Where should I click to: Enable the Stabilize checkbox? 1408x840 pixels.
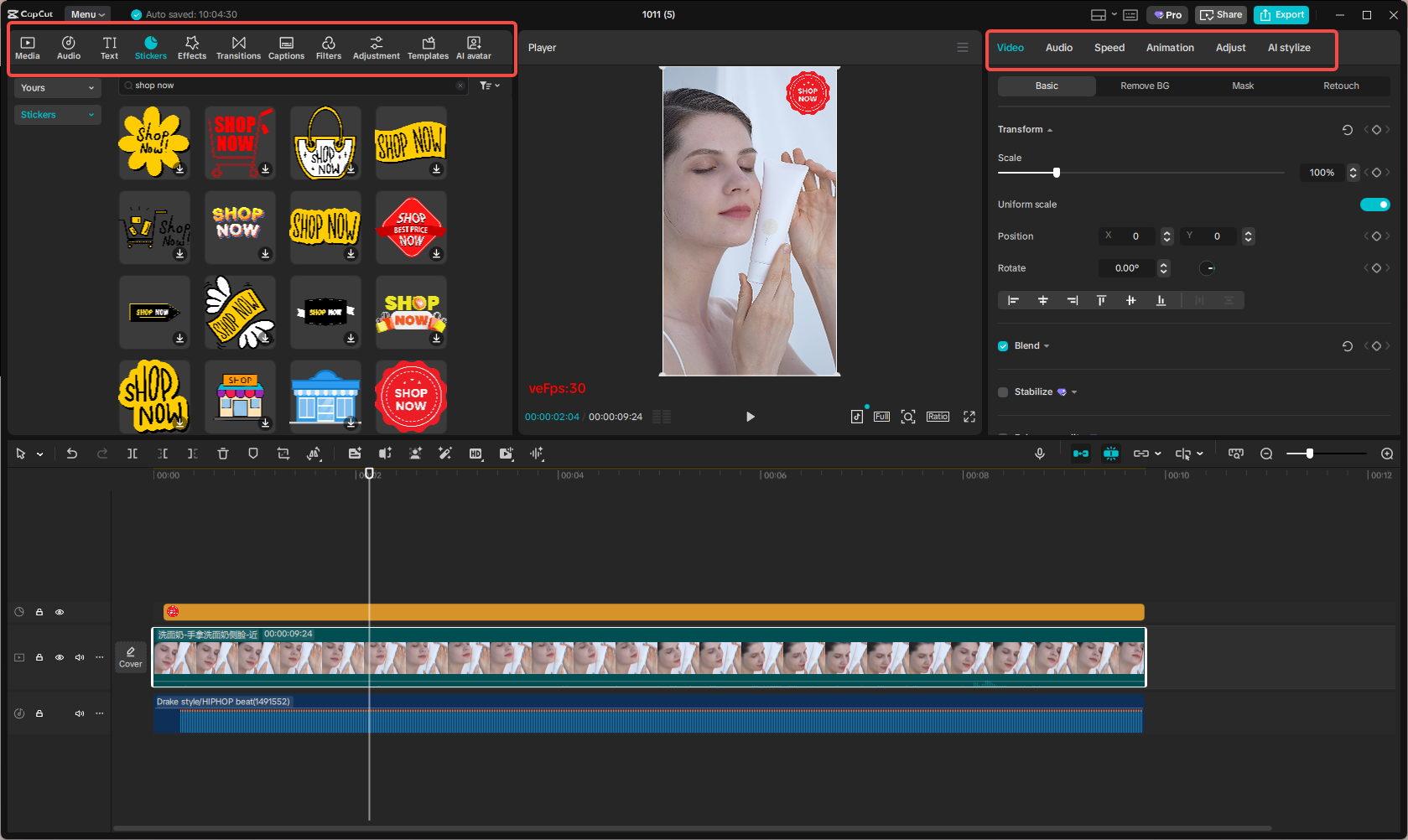(x=1002, y=391)
